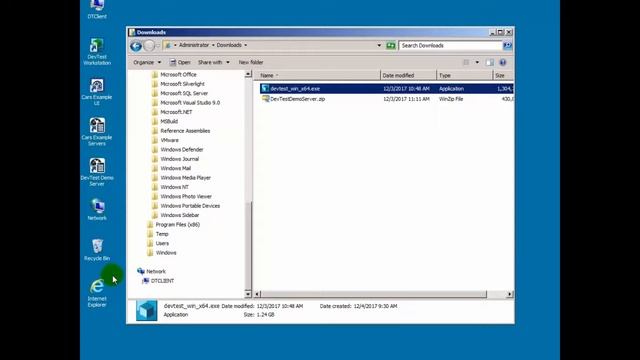Select Windows Sidebar folder in tree
Screen dimensions: 640x360
pos(180,215)
